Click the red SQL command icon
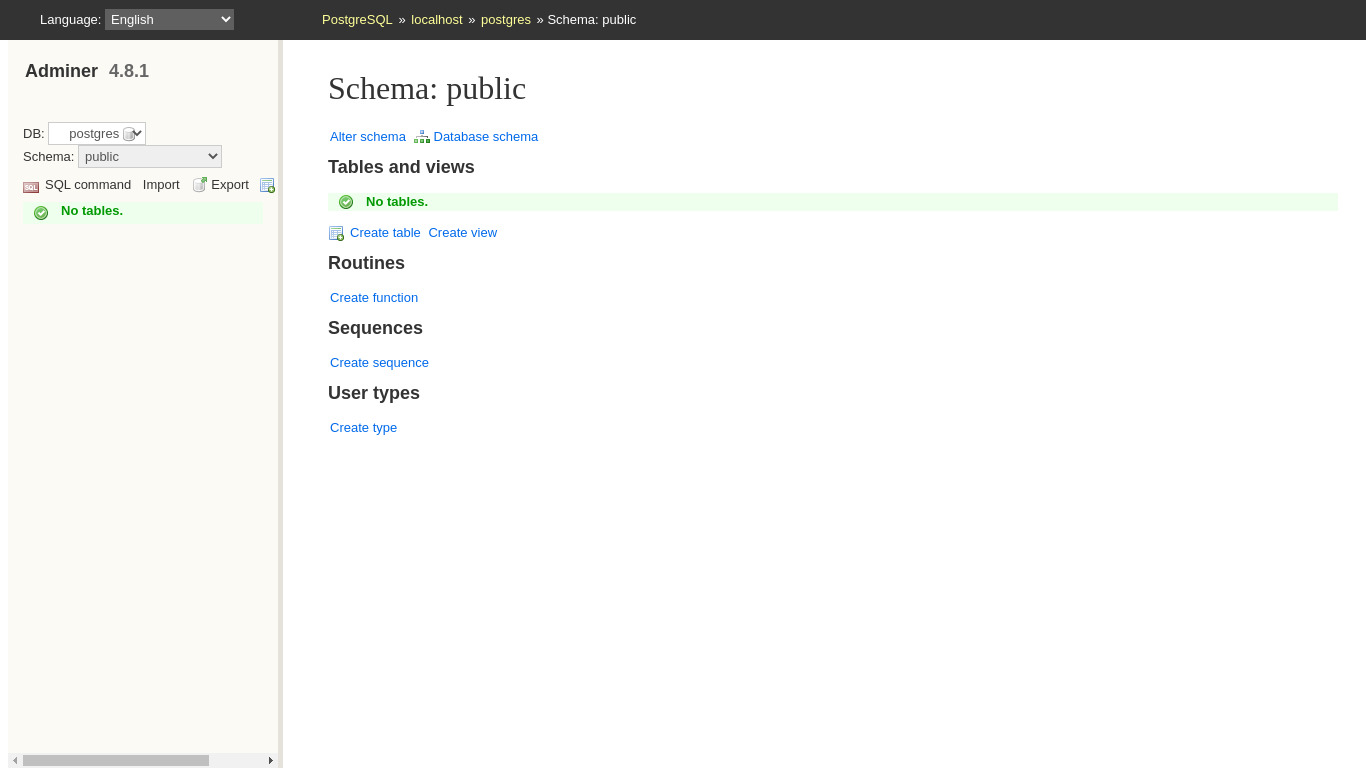This screenshot has height=768, width=1366. [31, 186]
